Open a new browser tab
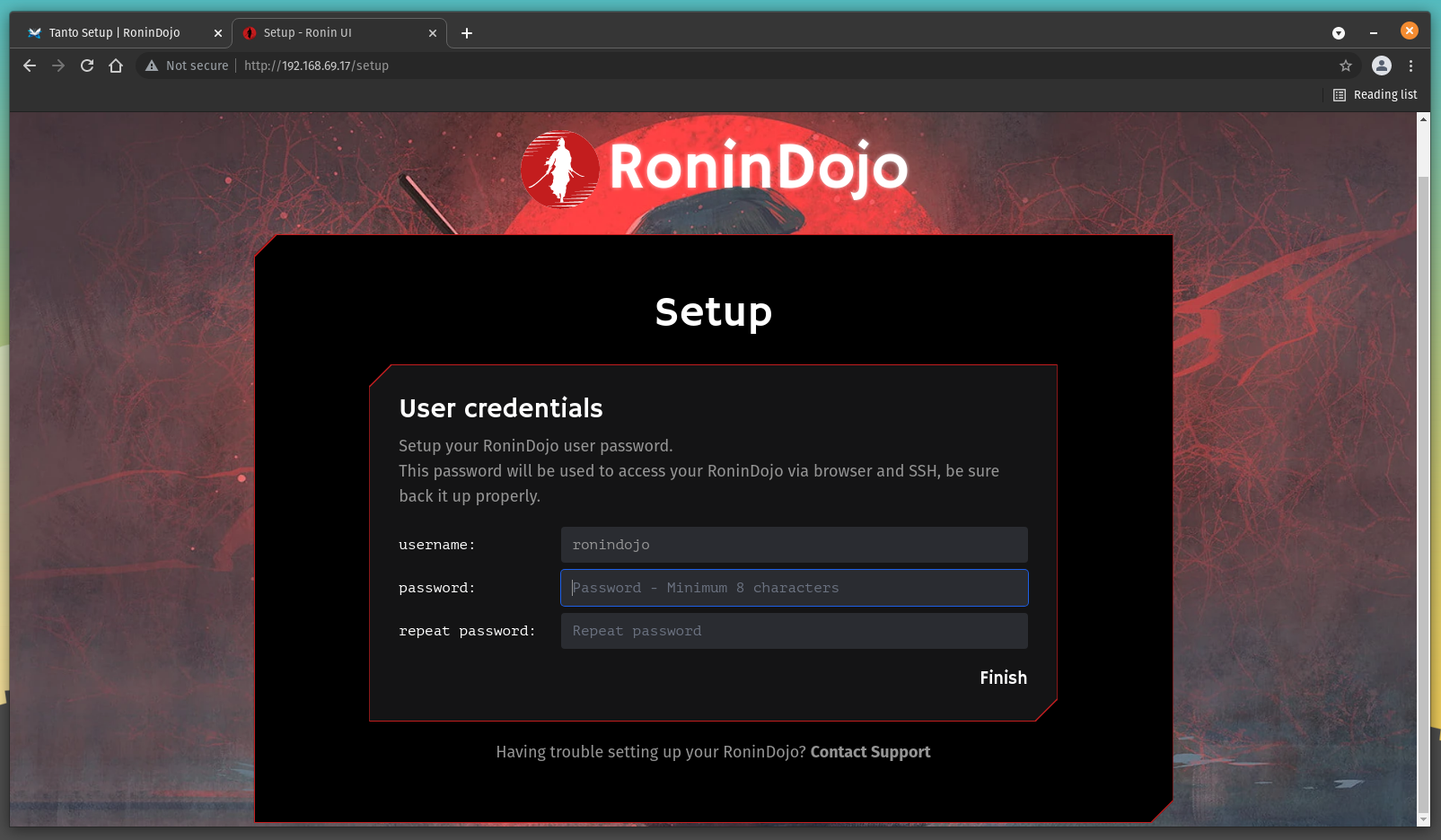The height and width of the screenshot is (840, 1441). 467,33
